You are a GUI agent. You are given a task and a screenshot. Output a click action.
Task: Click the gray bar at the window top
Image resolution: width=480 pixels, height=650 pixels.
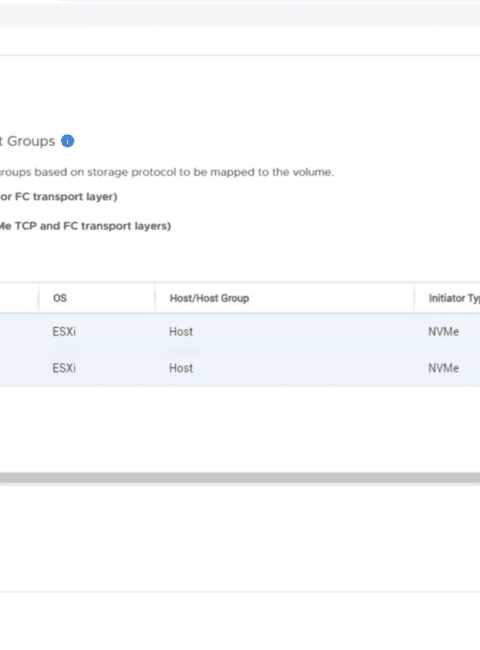point(240,15)
